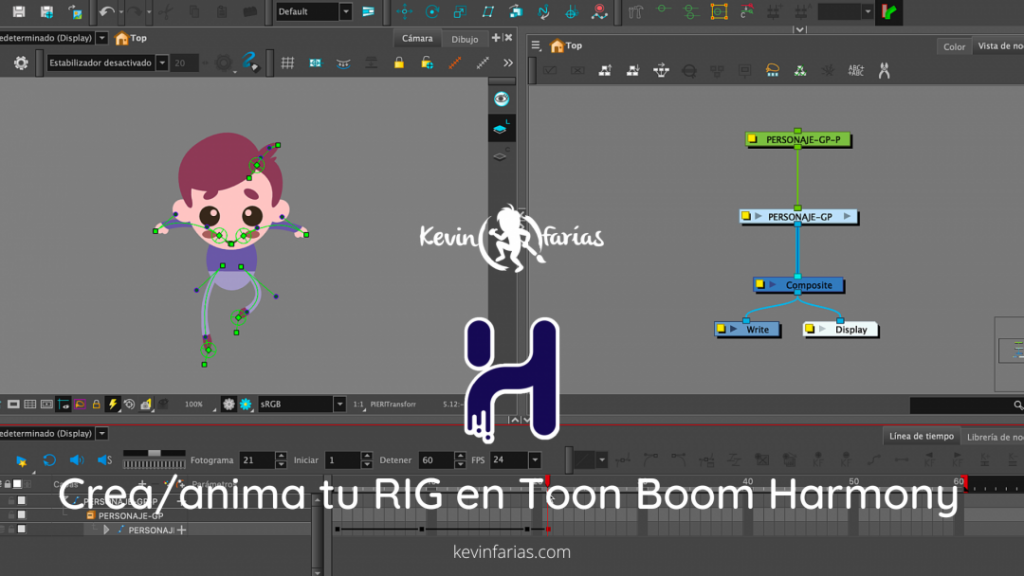Click the Detener stop frame field
The width and height of the screenshot is (1024, 576).
(436, 460)
